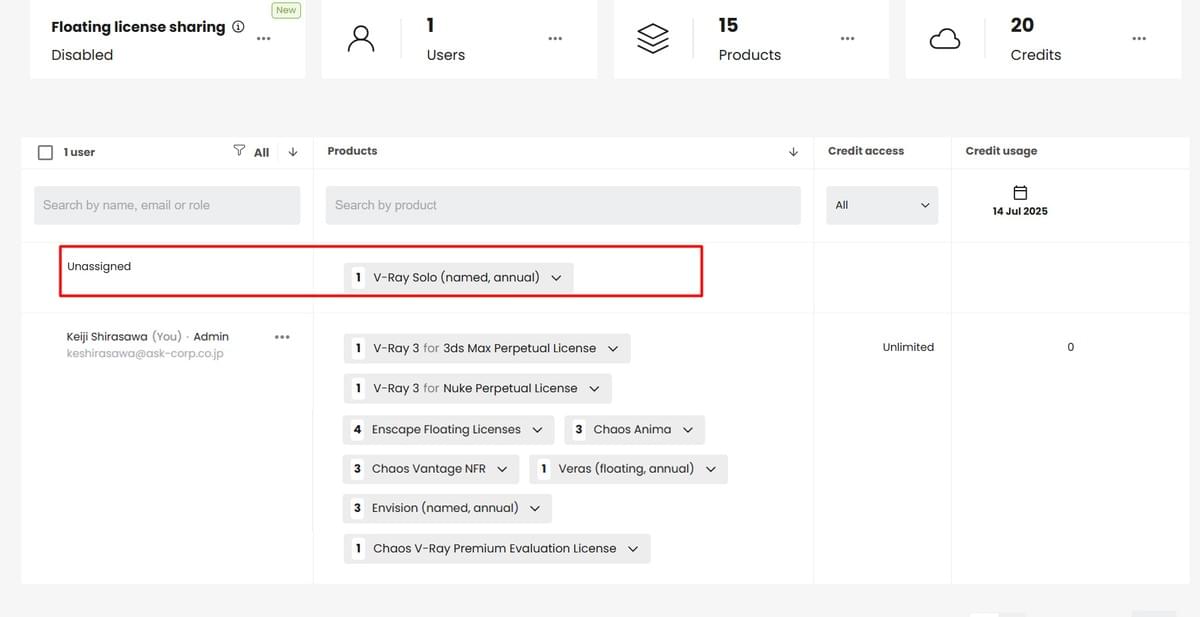The height and width of the screenshot is (617, 1200).
Task: Click the 'Credit access' column header
Action: pos(866,151)
